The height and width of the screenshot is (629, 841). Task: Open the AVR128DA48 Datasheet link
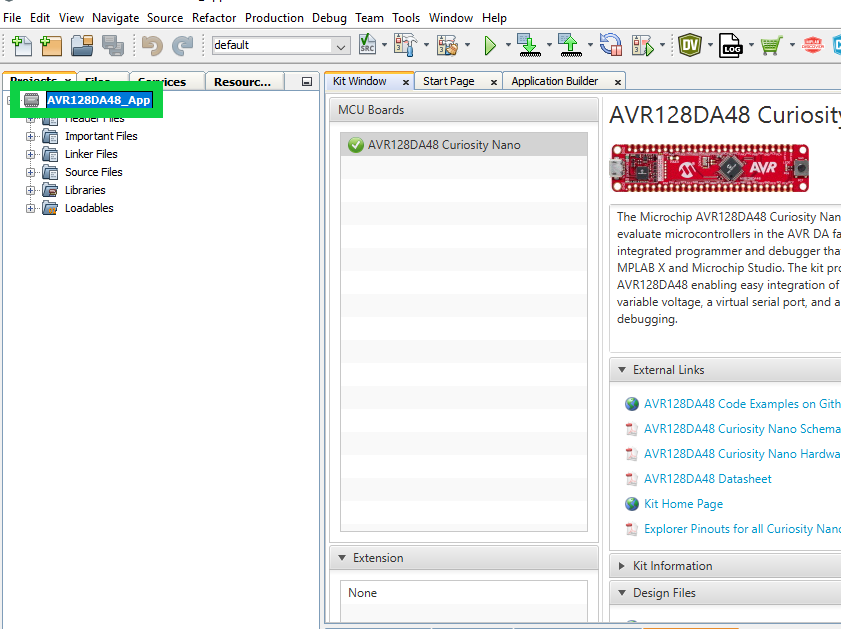click(707, 479)
